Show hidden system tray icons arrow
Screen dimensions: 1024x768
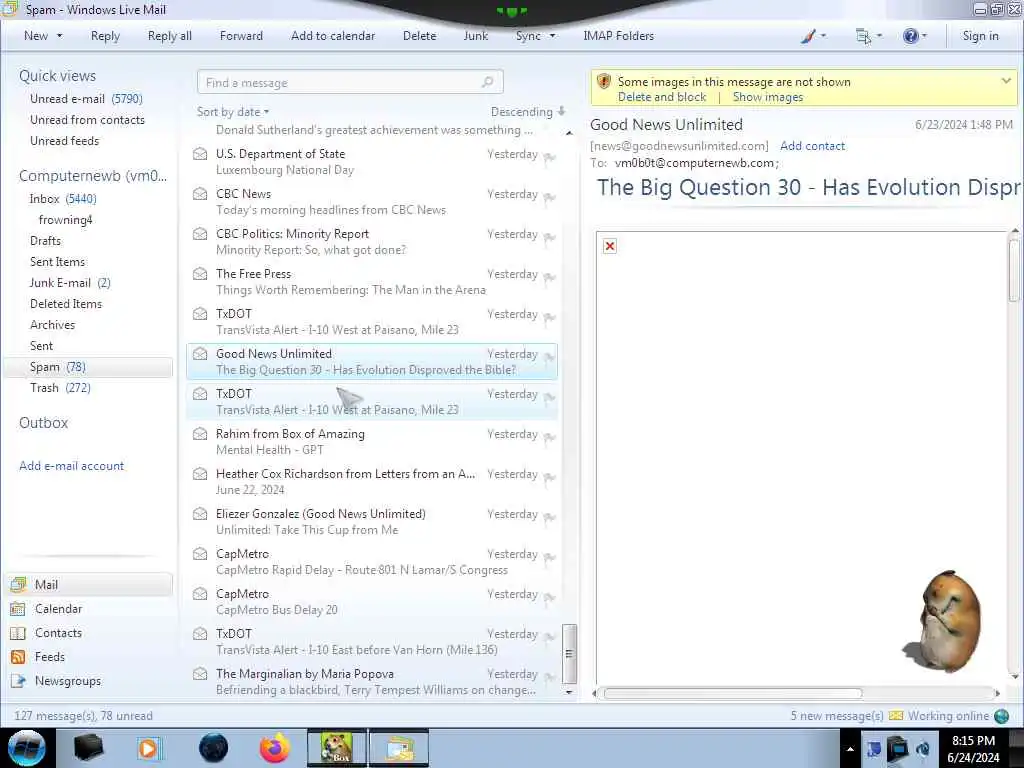[850, 749]
